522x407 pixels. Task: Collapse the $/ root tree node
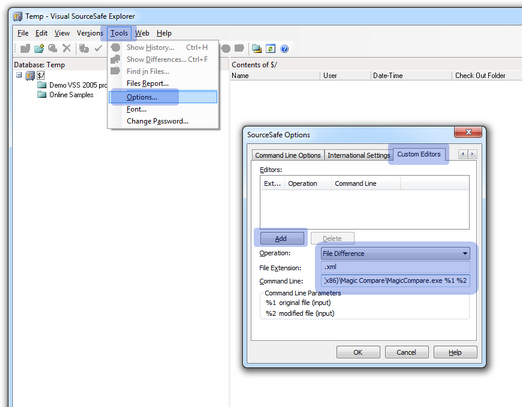click(19, 75)
